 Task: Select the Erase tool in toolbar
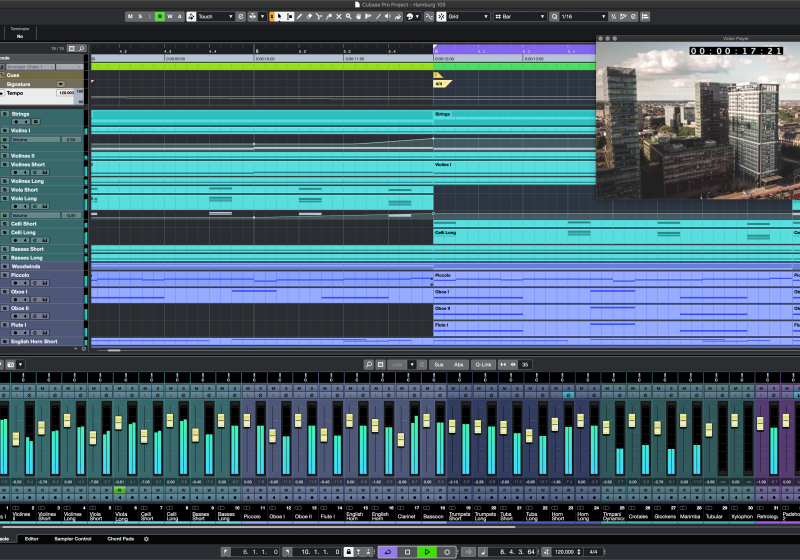309,17
